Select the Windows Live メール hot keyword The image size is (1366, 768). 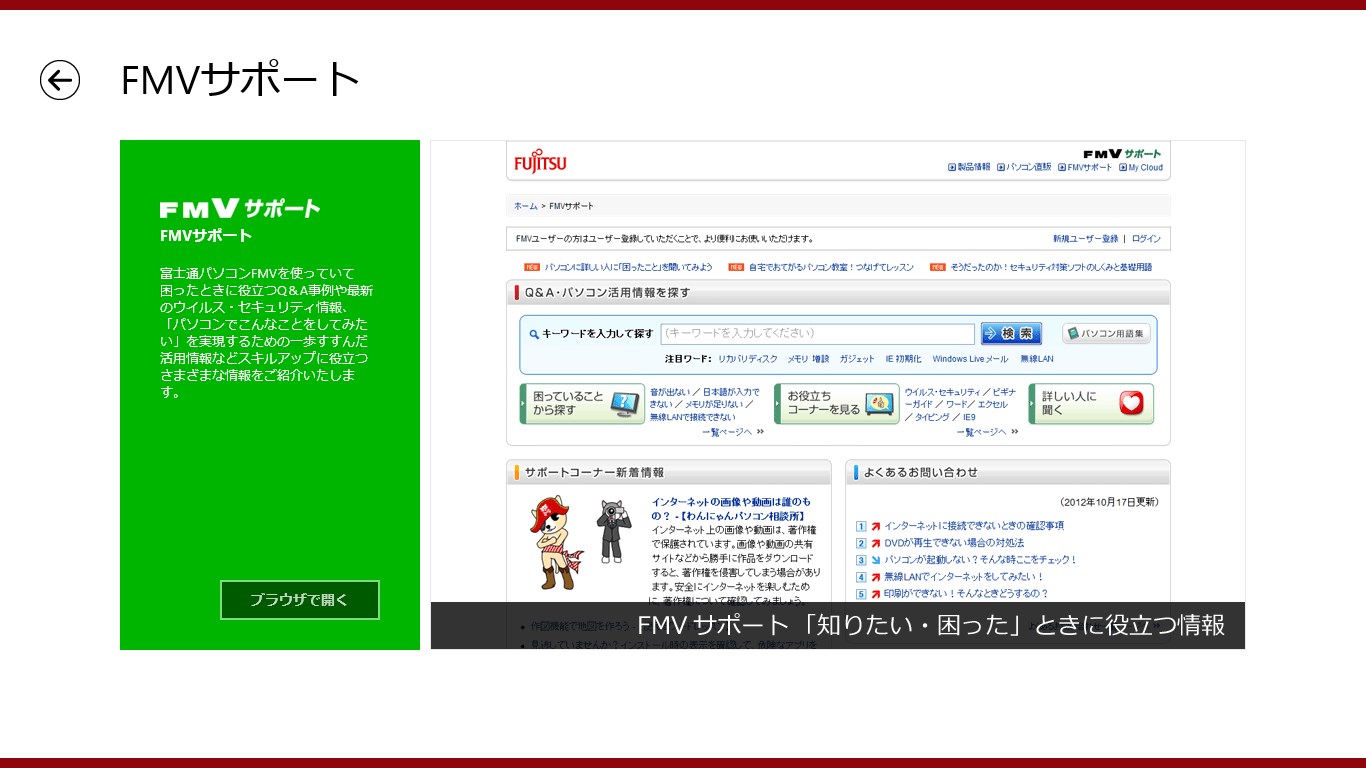[x=970, y=359]
